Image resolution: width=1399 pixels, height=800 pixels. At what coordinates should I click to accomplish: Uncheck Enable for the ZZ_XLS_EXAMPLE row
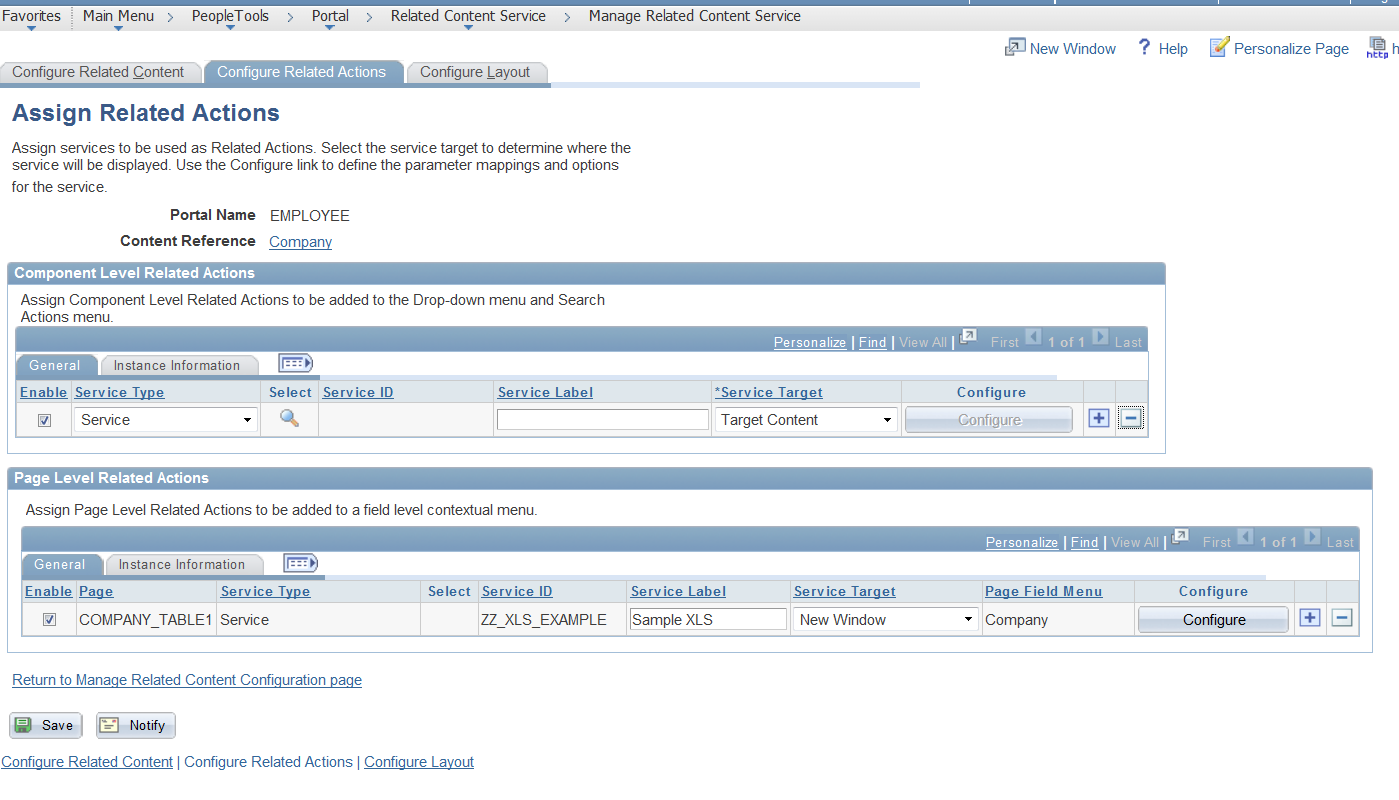pyautogui.click(x=49, y=618)
